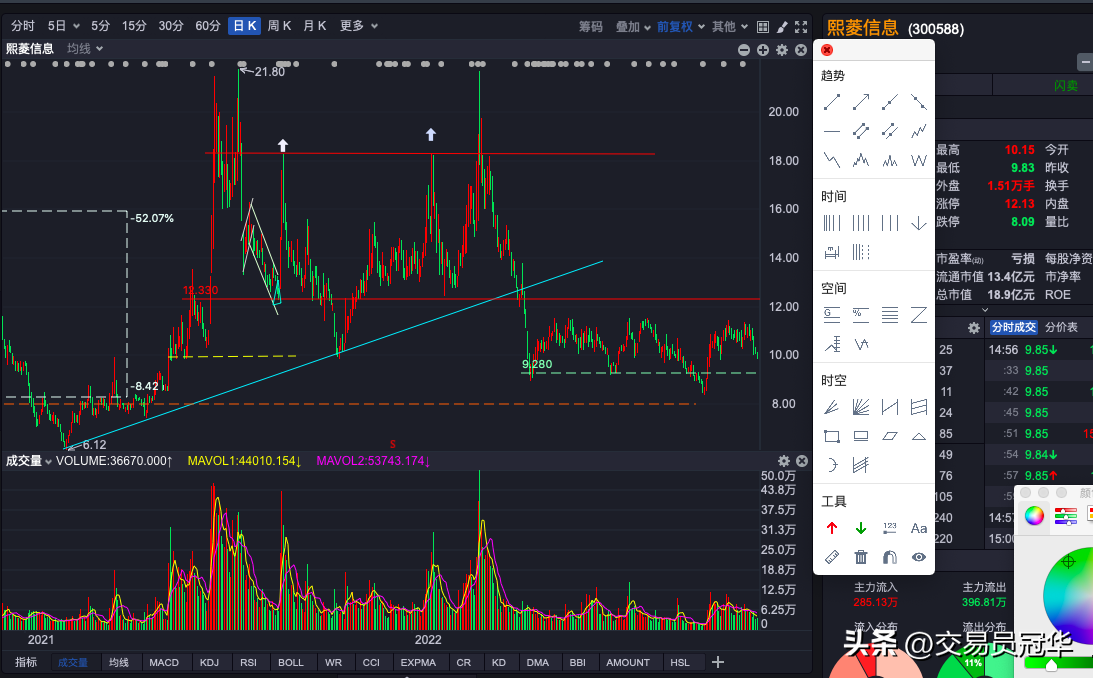
Task: Open the color wheel picker mode
Action: click(x=1034, y=516)
